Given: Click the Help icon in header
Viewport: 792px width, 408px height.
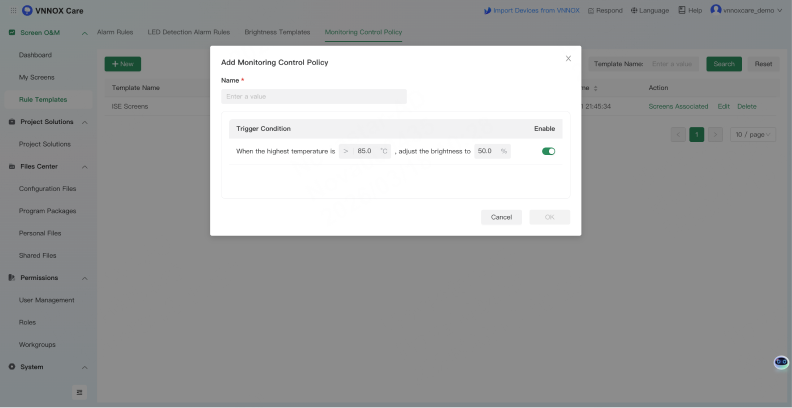Looking at the screenshot, I should (x=682, y=10).
